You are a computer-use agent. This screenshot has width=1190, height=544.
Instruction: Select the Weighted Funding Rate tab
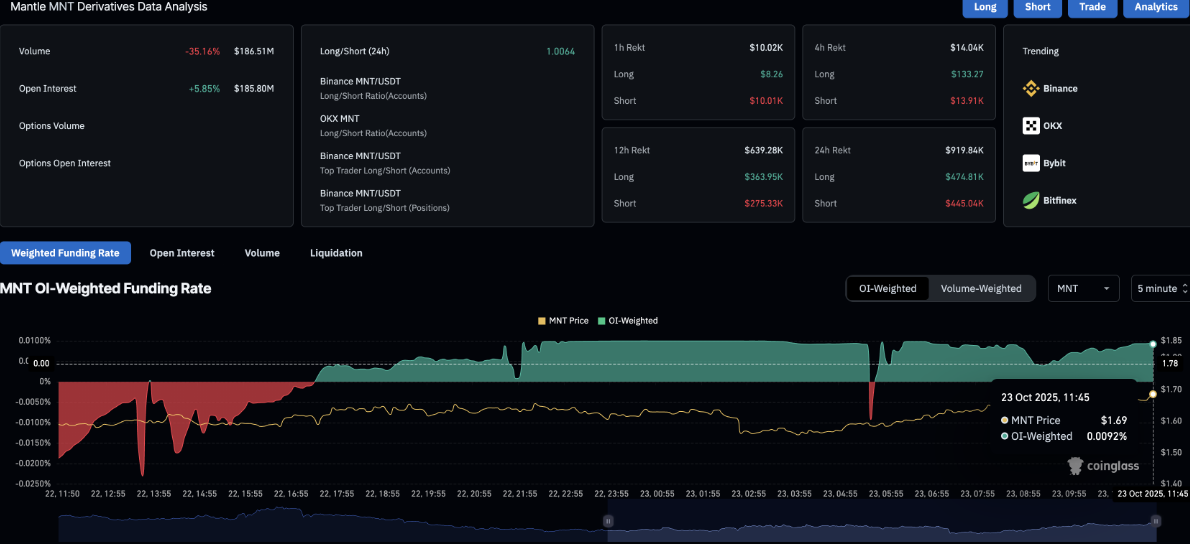[65, 253]
